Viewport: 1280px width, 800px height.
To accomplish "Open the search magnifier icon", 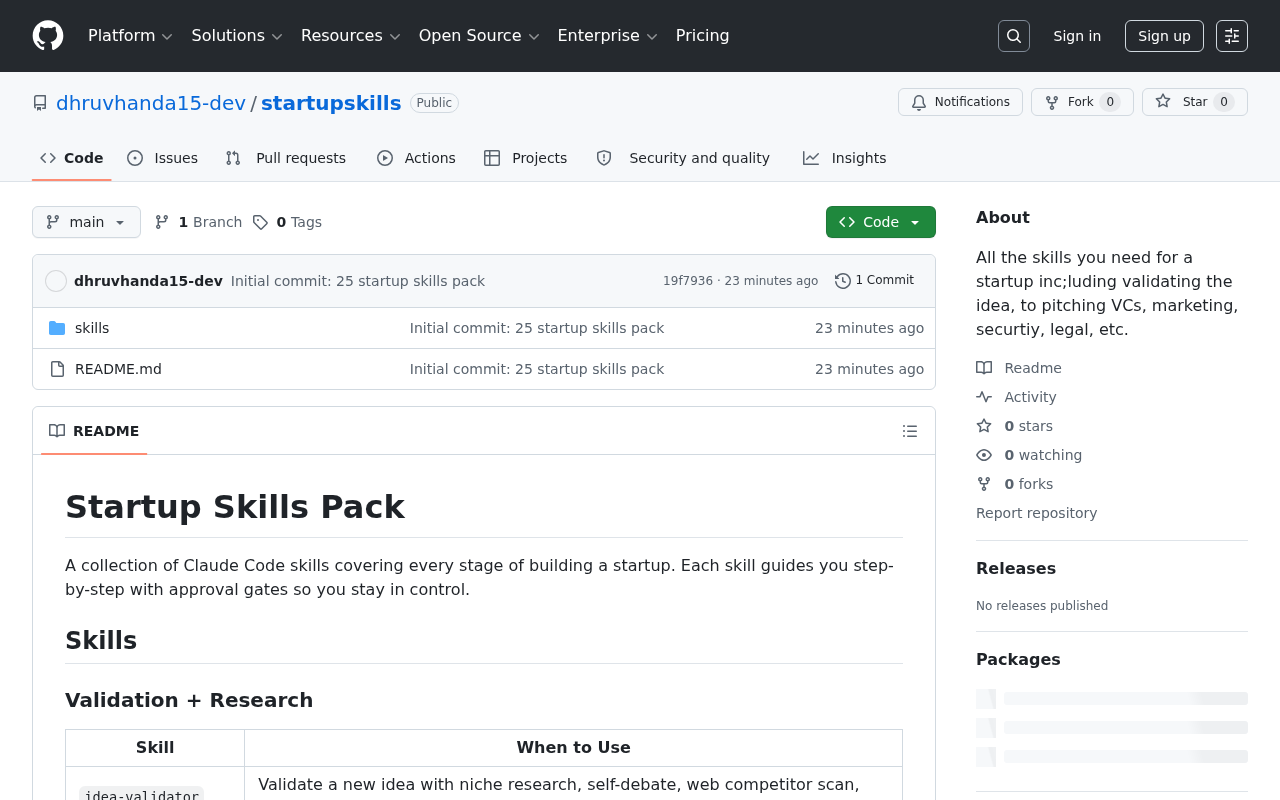I will [1014, 36].
